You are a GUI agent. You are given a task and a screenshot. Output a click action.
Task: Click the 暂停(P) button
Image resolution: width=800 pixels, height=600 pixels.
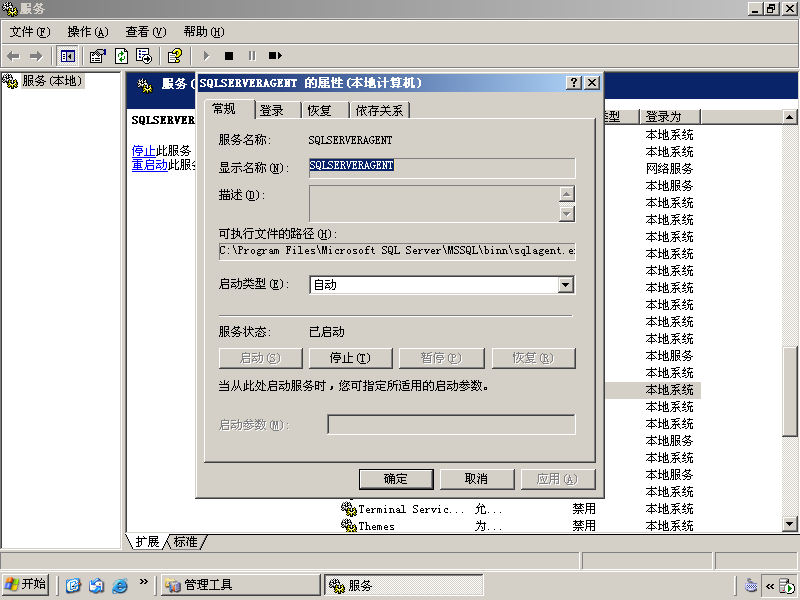click(x=441, y=358)
